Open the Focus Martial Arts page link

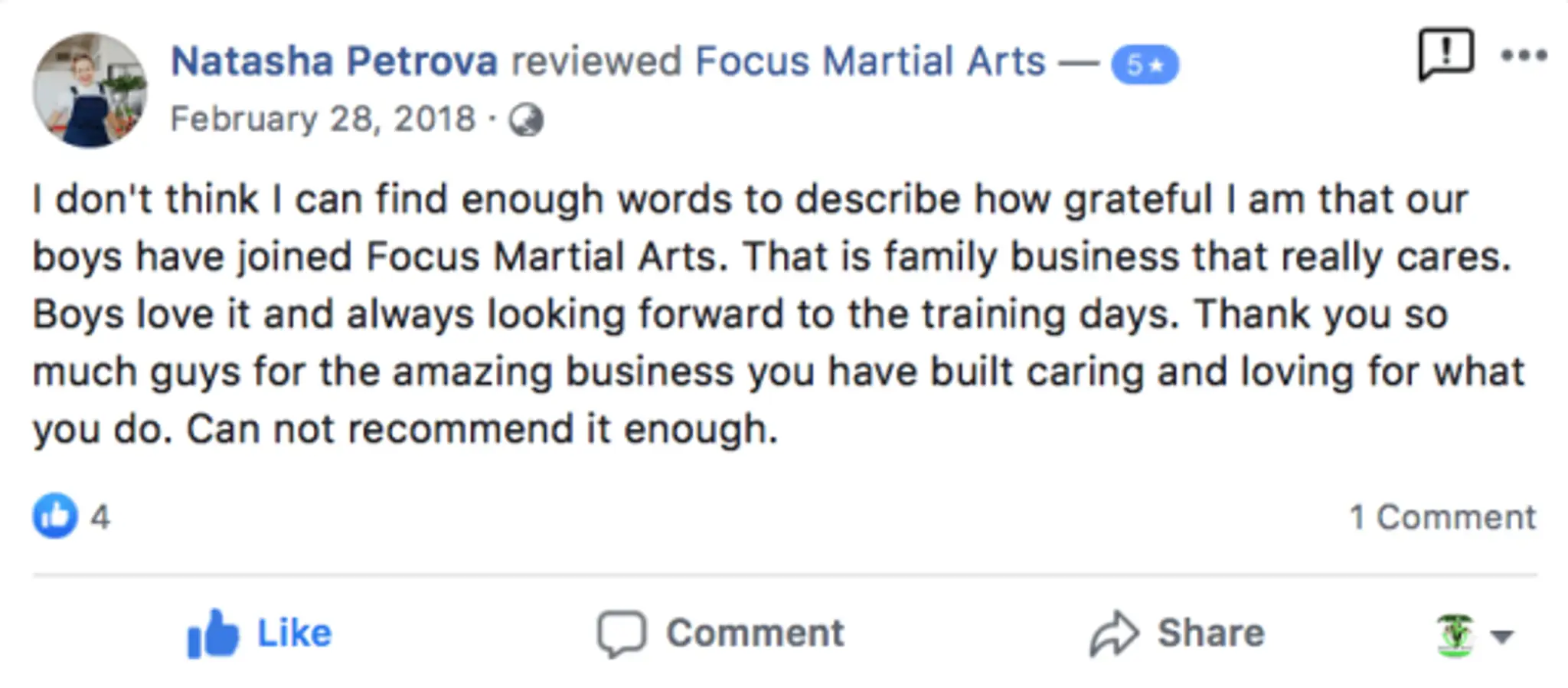coord(870,60)
